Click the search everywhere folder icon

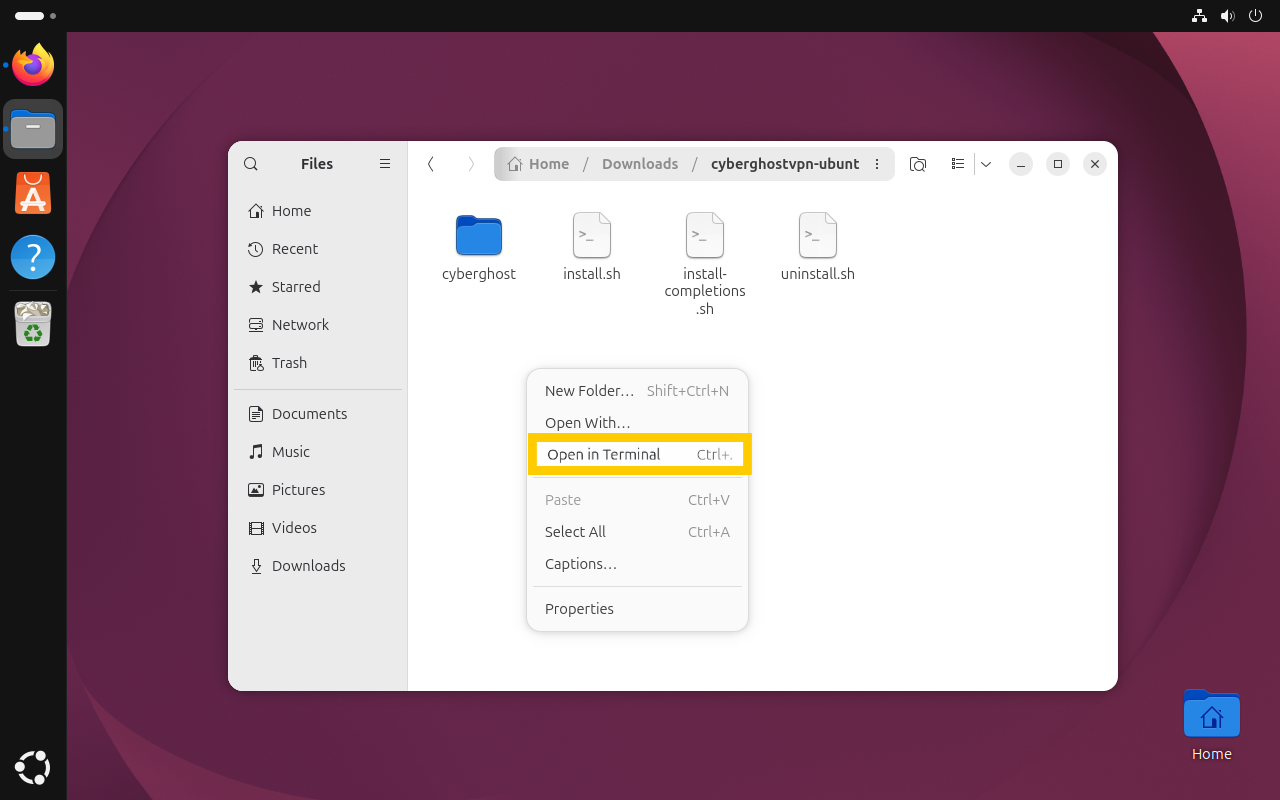(918, 164)
